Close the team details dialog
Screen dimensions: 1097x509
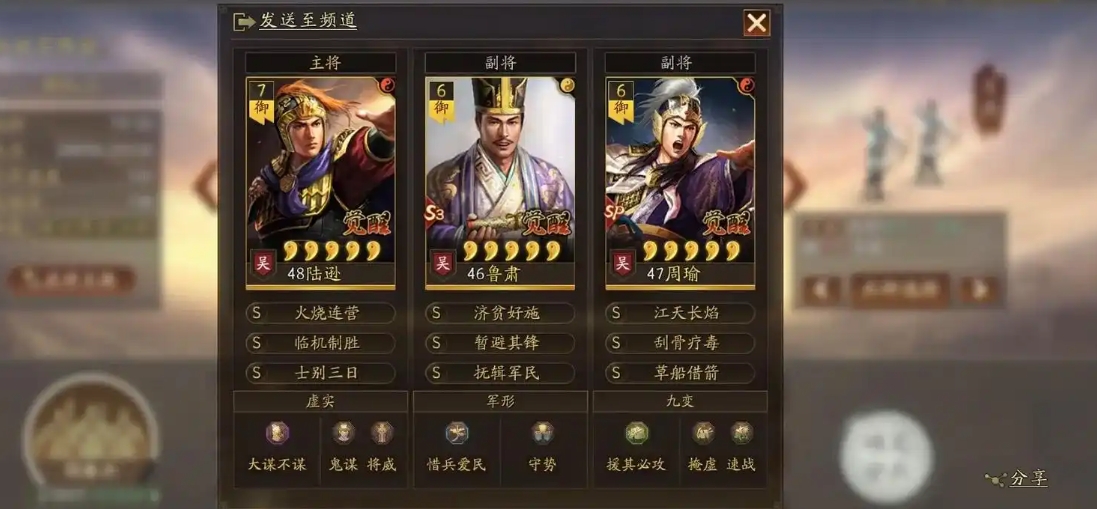click(756, 23)
